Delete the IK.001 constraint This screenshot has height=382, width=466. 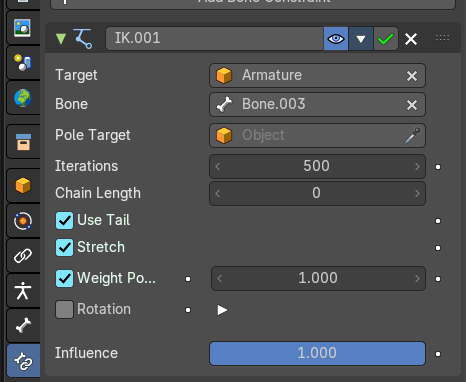point(411,39)
